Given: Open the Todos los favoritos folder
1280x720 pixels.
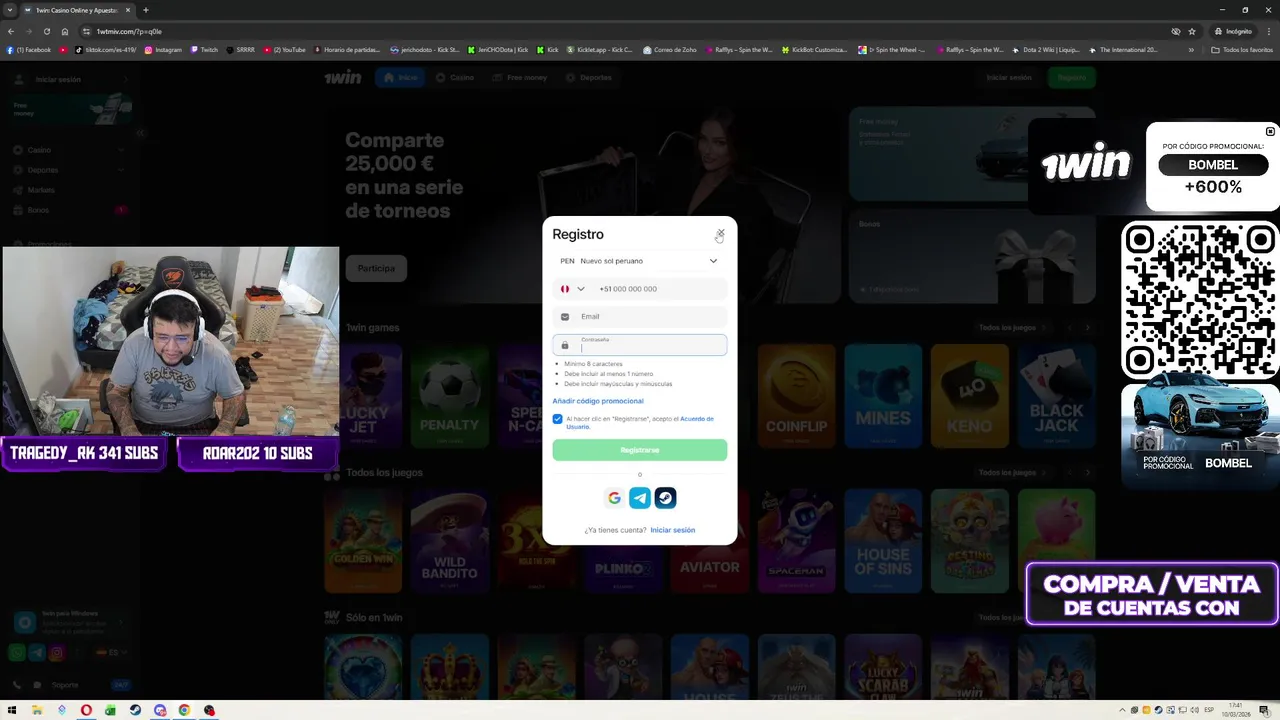Looking at the screenshot, I should pyautogui.click(x=1241, y=50).
